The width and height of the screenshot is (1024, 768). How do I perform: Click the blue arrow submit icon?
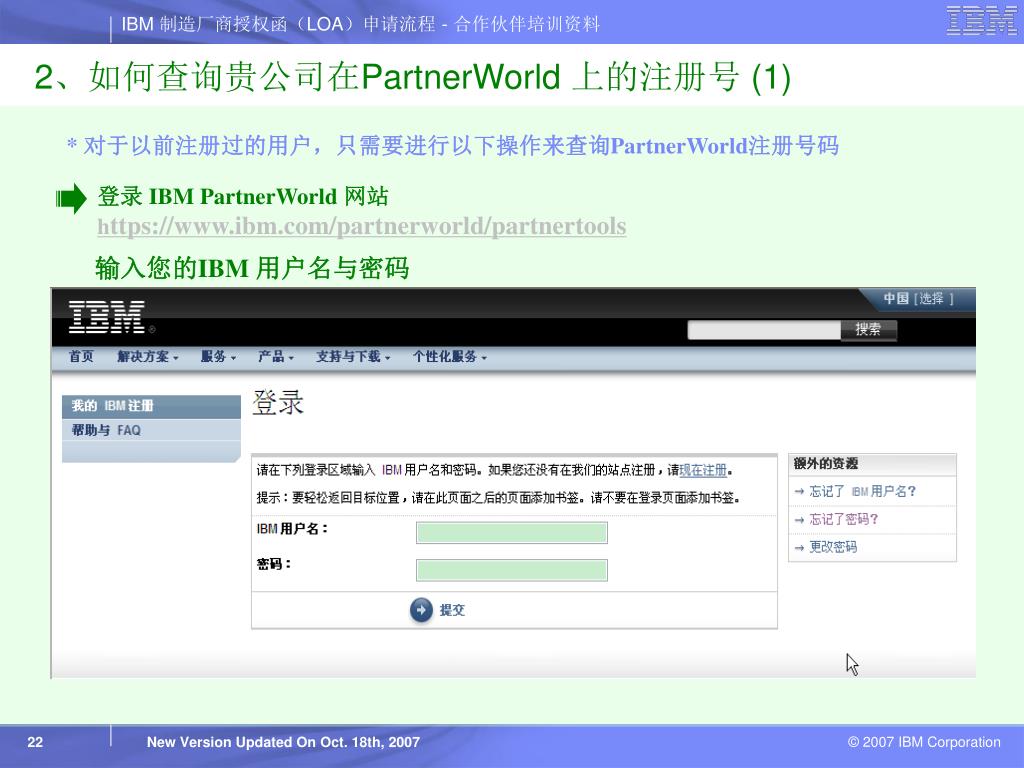point(422,610)
